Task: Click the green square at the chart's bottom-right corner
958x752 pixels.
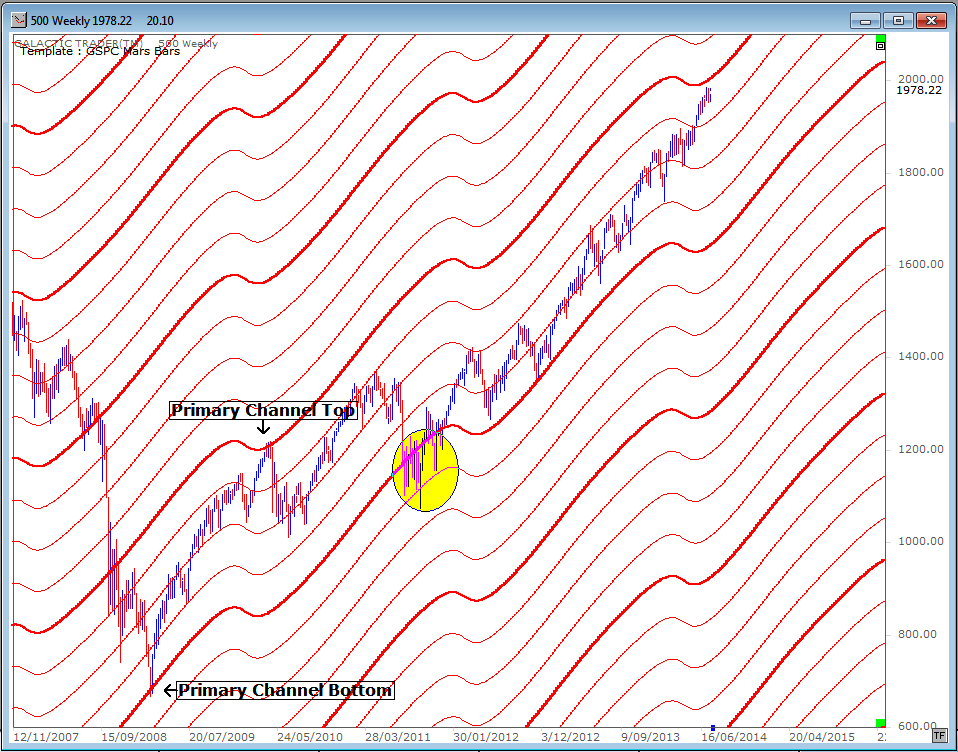Action: pos(880,723)
